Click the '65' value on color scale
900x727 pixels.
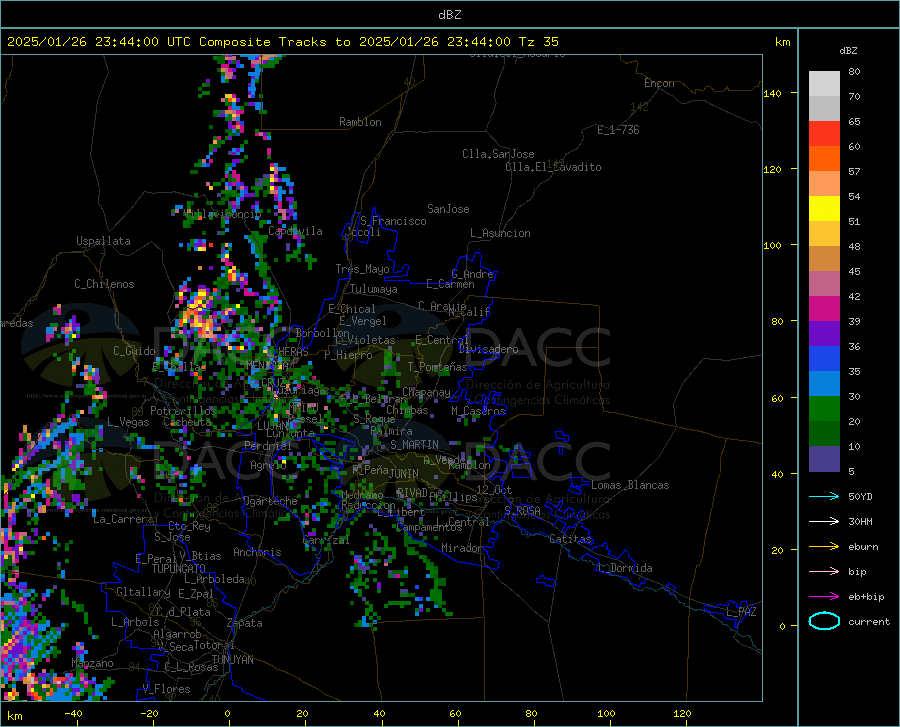854,122
